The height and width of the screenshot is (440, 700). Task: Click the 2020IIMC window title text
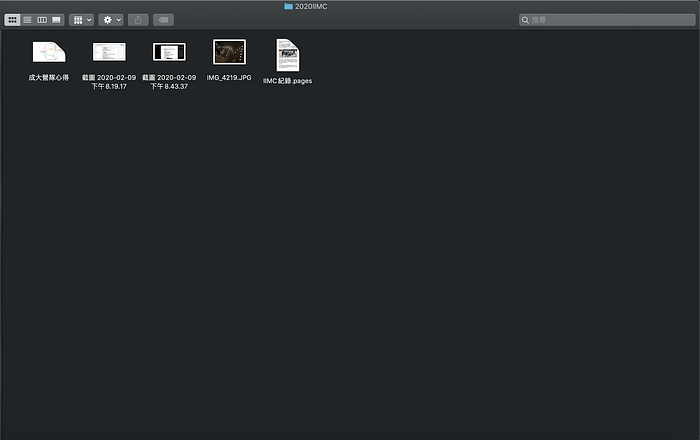pyautogui.click(x=311, y=6)
